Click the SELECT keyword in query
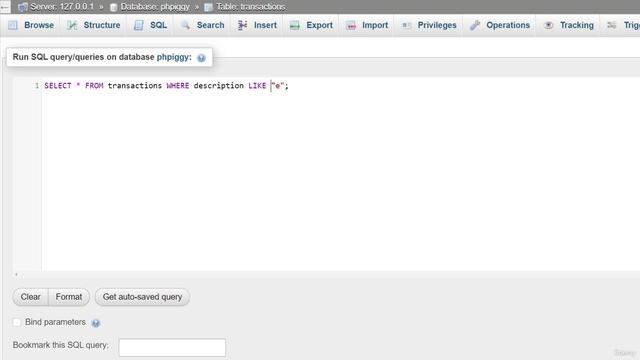This screenshot has width=640, height=360. click(58, 86)
